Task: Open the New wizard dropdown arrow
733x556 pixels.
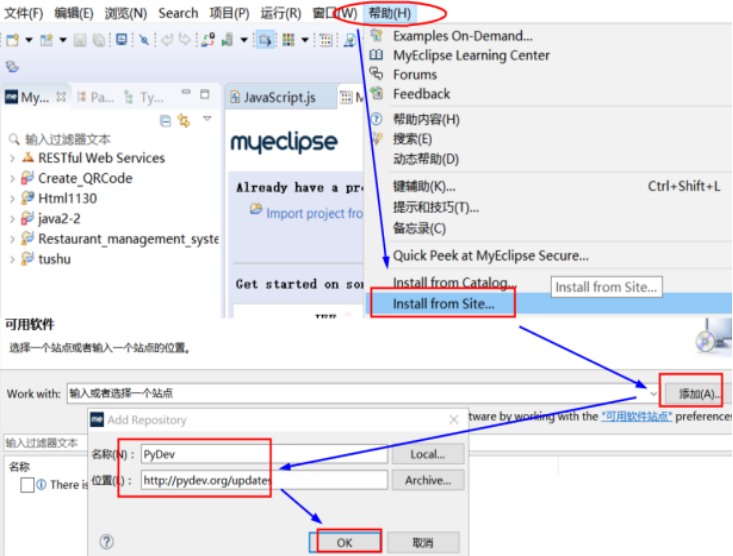Action: 29,40
